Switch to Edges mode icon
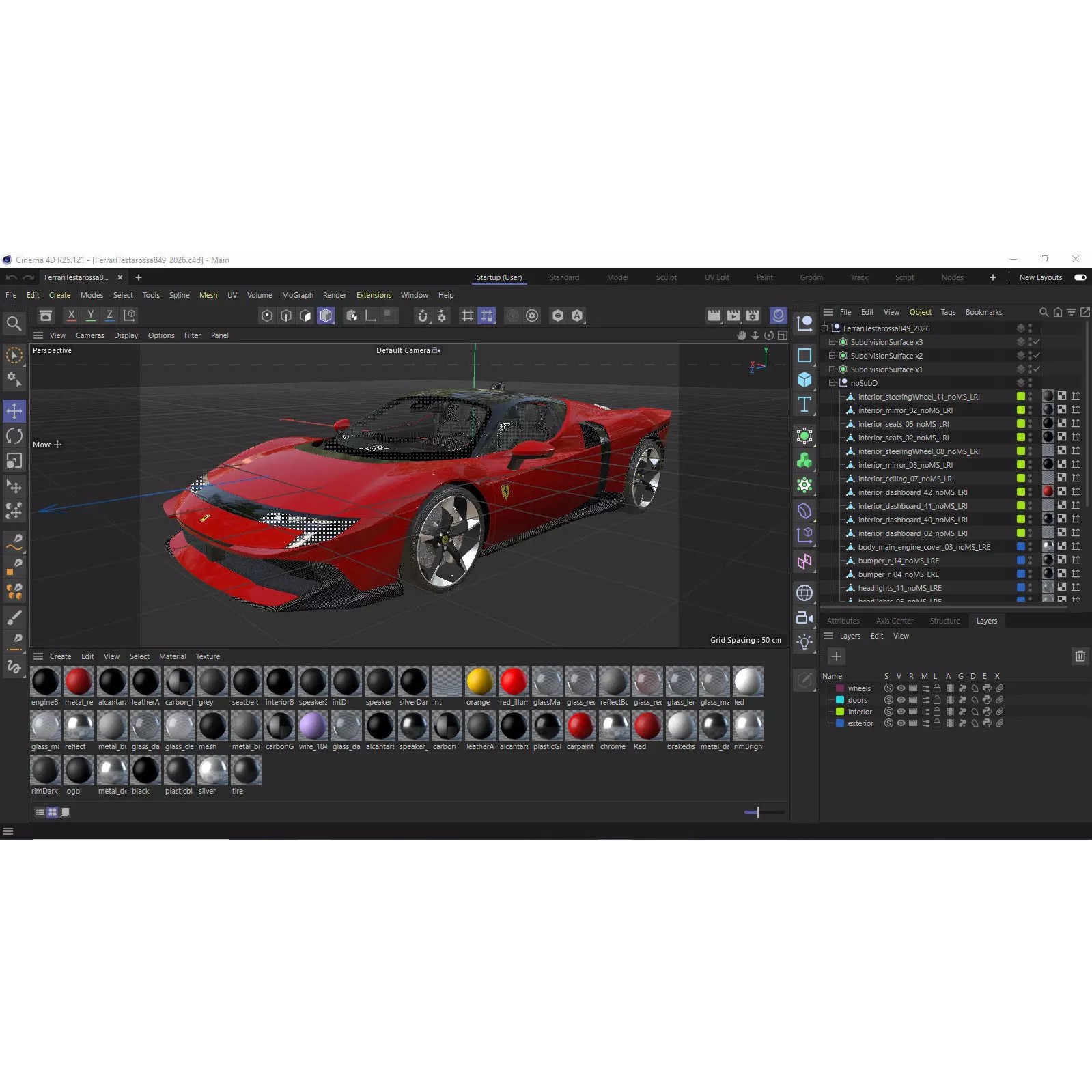 [286, 316]
